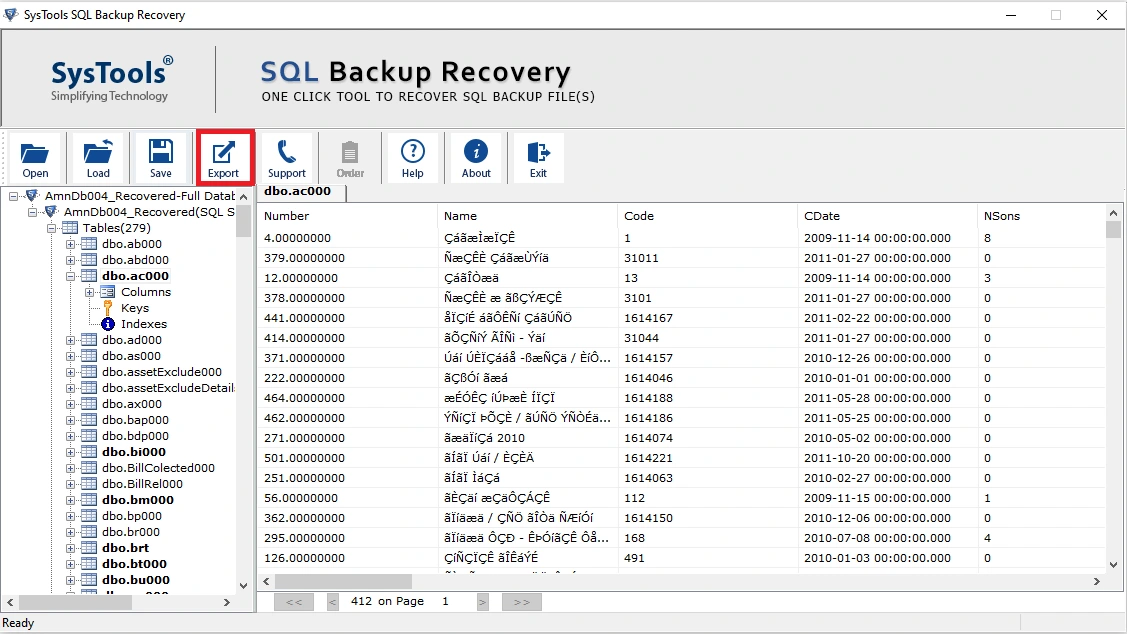
Task: Expand the dbo.ad000 table node
Action: 70,340
